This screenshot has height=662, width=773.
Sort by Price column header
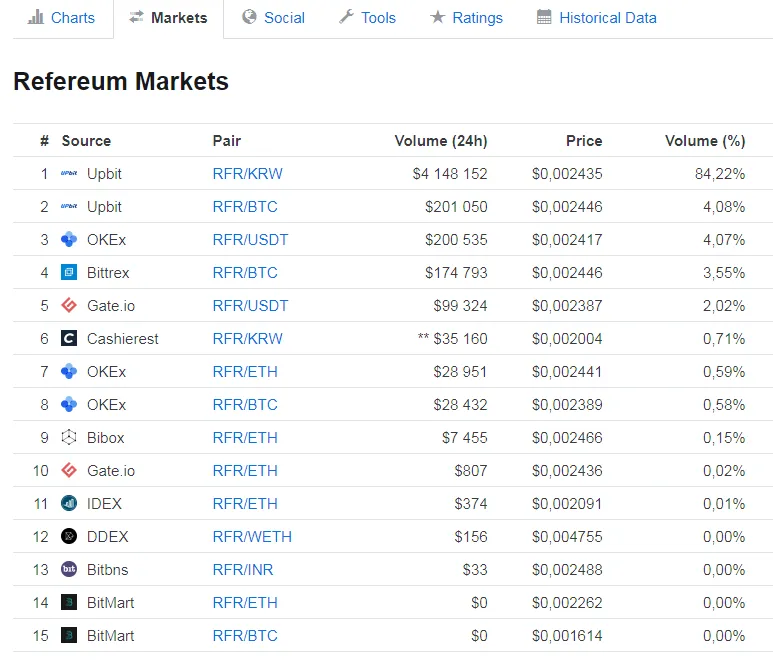(x=584, y=141)
